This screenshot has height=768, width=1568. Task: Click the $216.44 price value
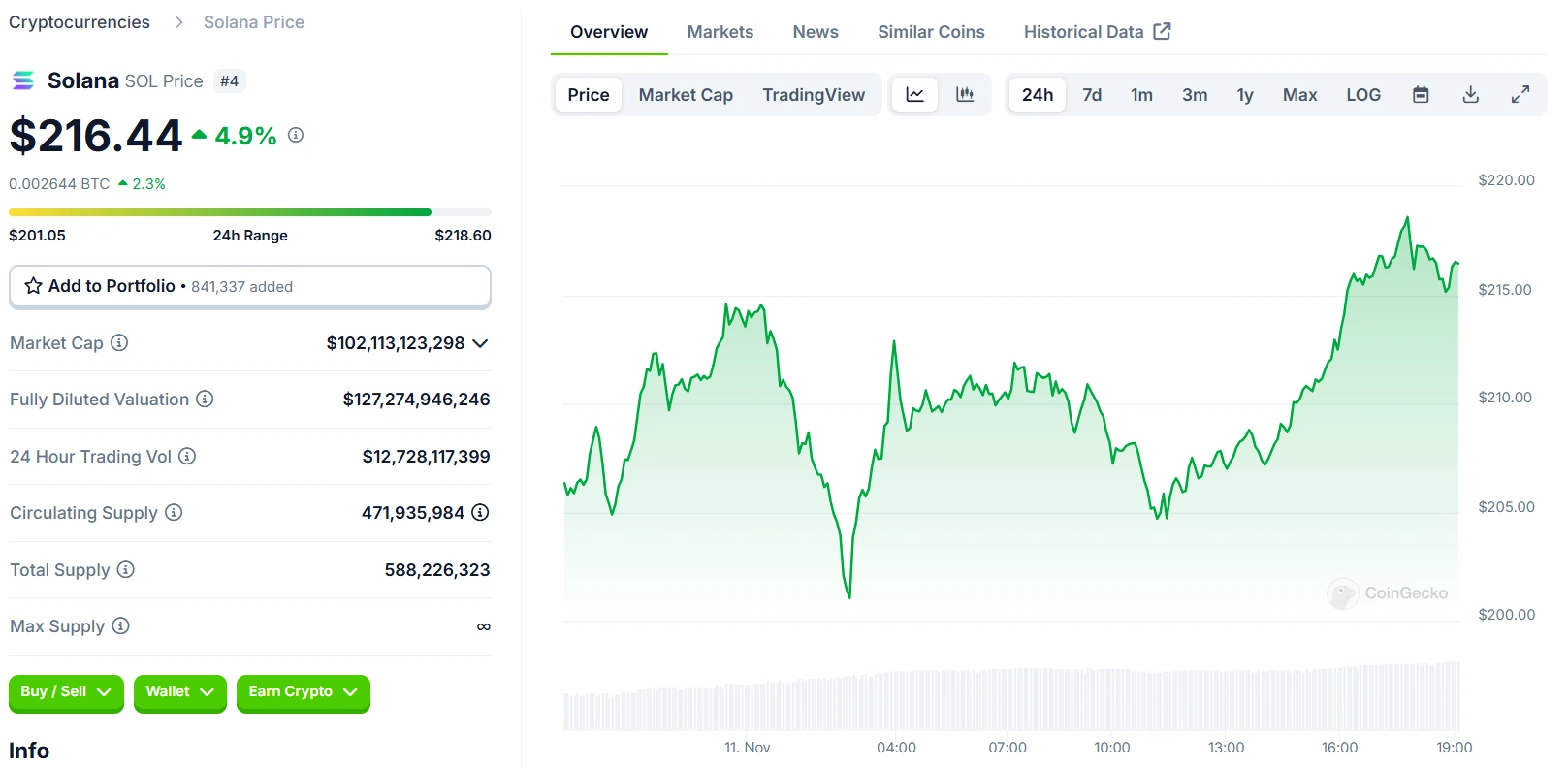pyautogui.click(x=96, y=135)
